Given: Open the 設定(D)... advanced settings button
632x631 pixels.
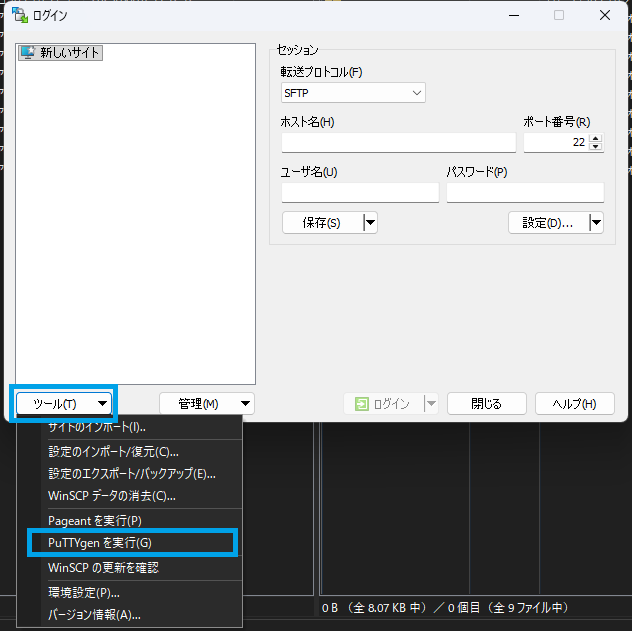Looking at the screenshot, I should (x=547, y=223).
